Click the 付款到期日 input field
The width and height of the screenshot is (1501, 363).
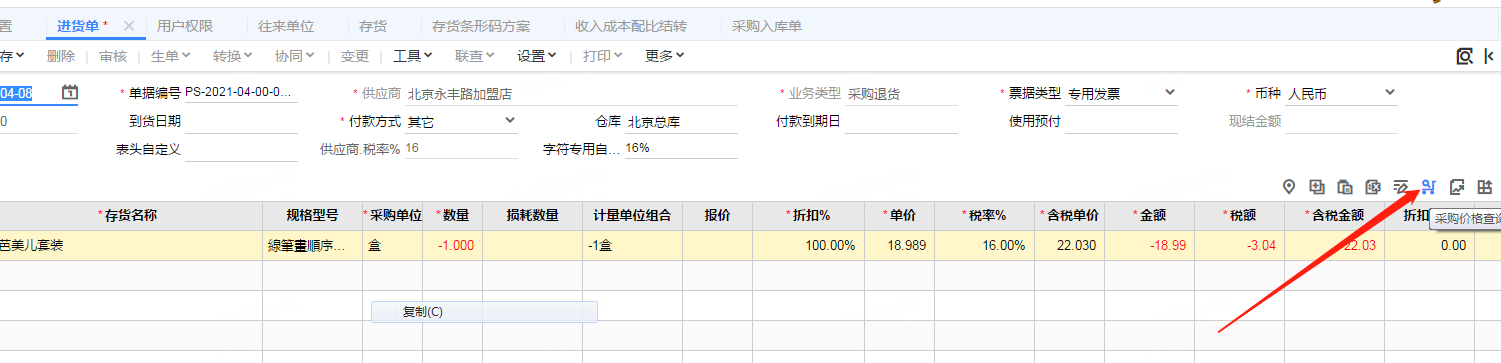tap(902, 122)
